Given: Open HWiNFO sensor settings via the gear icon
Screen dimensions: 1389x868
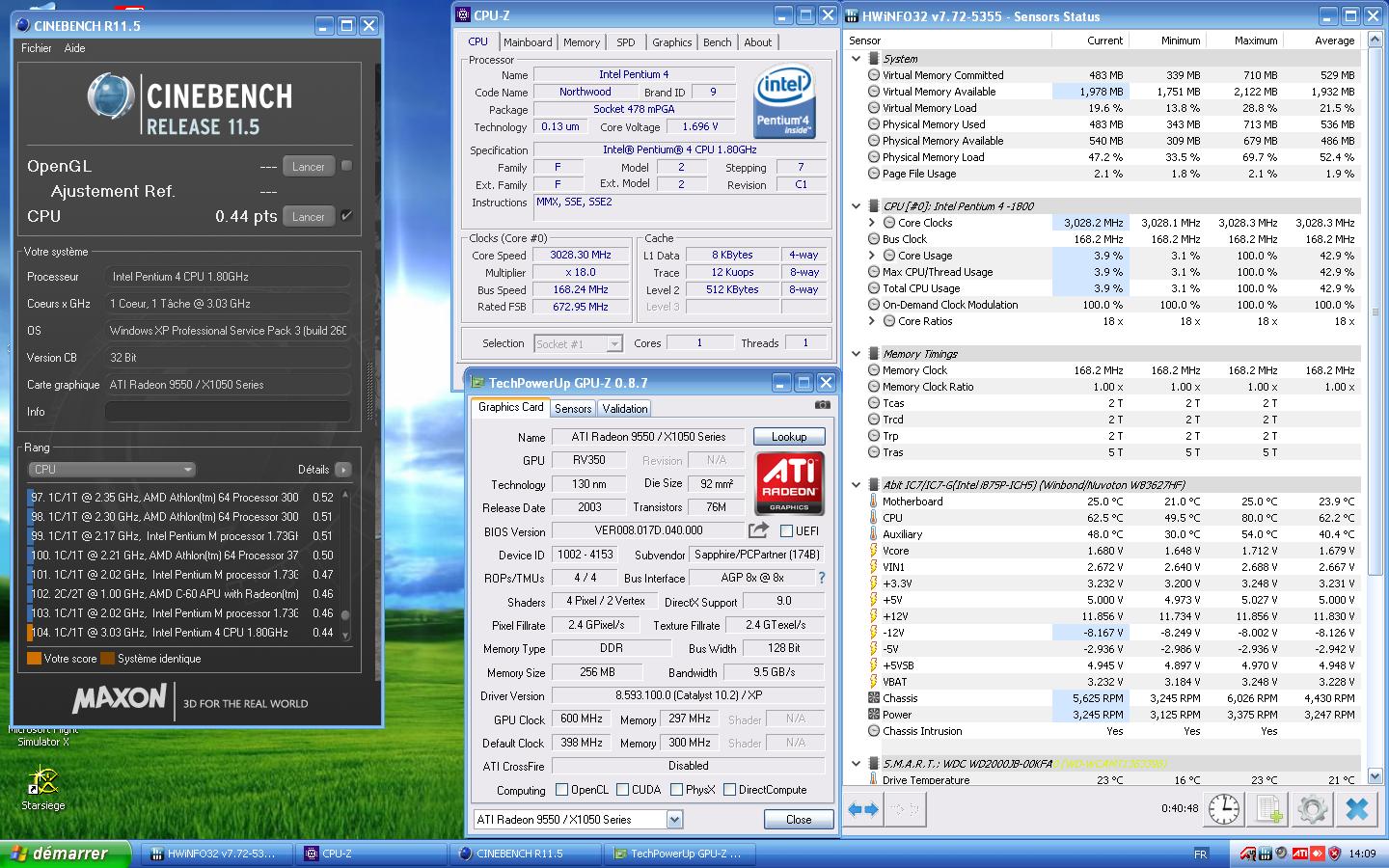Looking at the screenshot, I should pos(1312,809).
